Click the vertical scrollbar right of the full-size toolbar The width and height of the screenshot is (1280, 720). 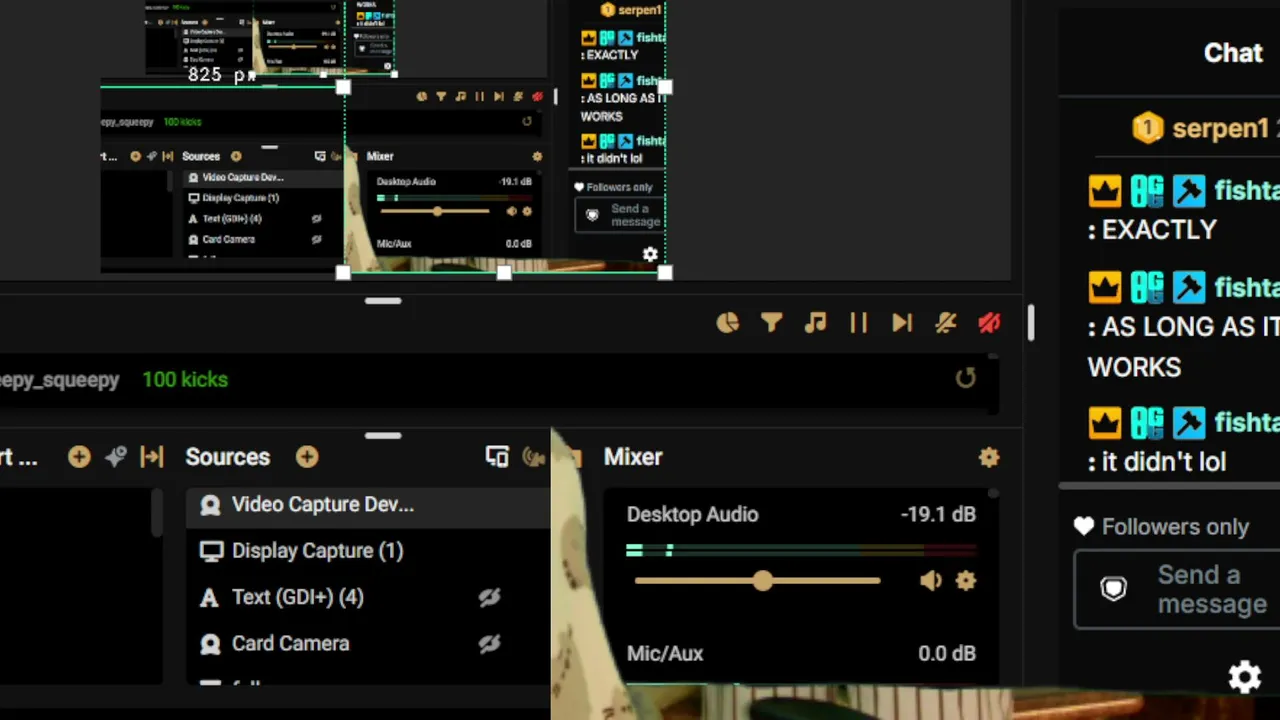click(x=1031, y=322)
